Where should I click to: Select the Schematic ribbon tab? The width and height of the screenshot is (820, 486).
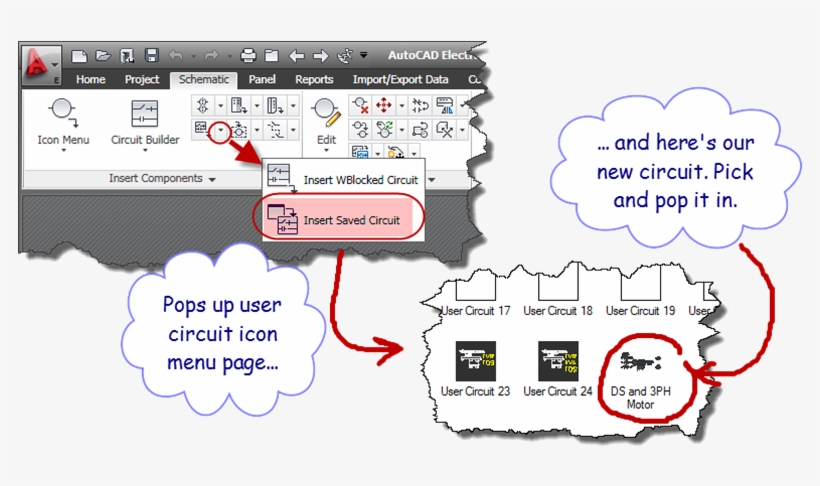pos(203,80)
